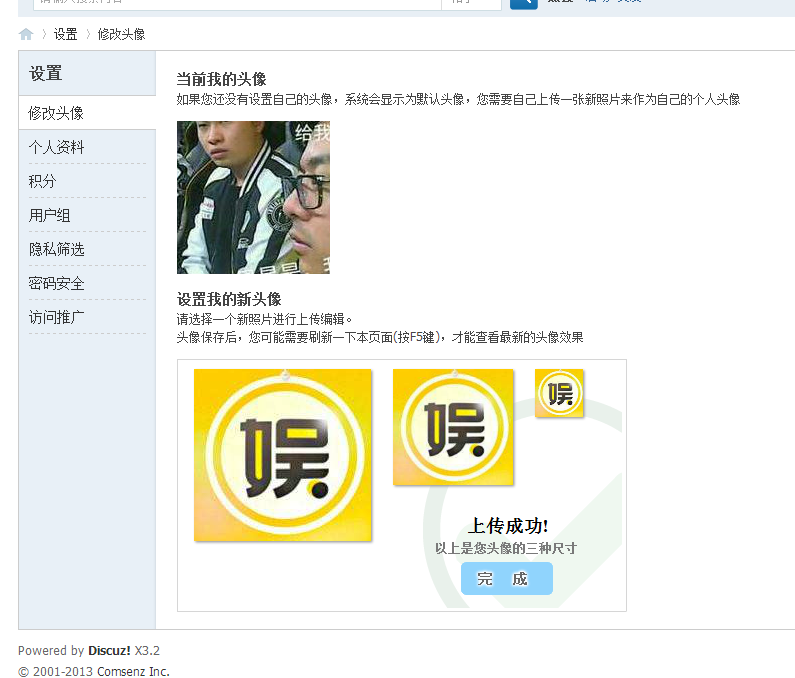Image resolution: width=795 pixels, height=678 pixels.
Task: Click the blue search button at top
Action: point(524,3)
